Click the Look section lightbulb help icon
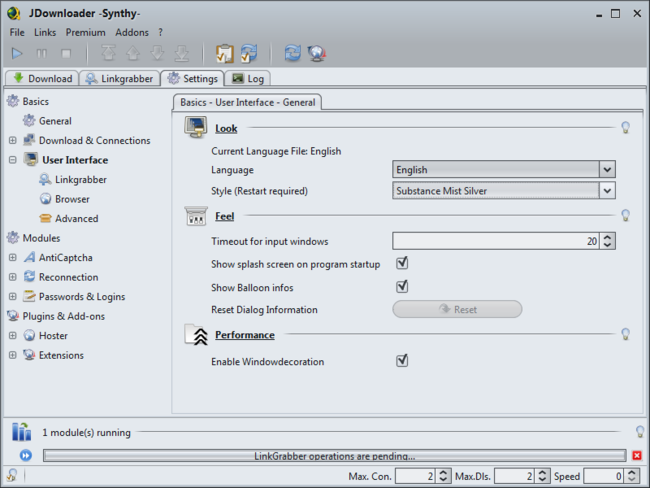 (x=626, y=127)
